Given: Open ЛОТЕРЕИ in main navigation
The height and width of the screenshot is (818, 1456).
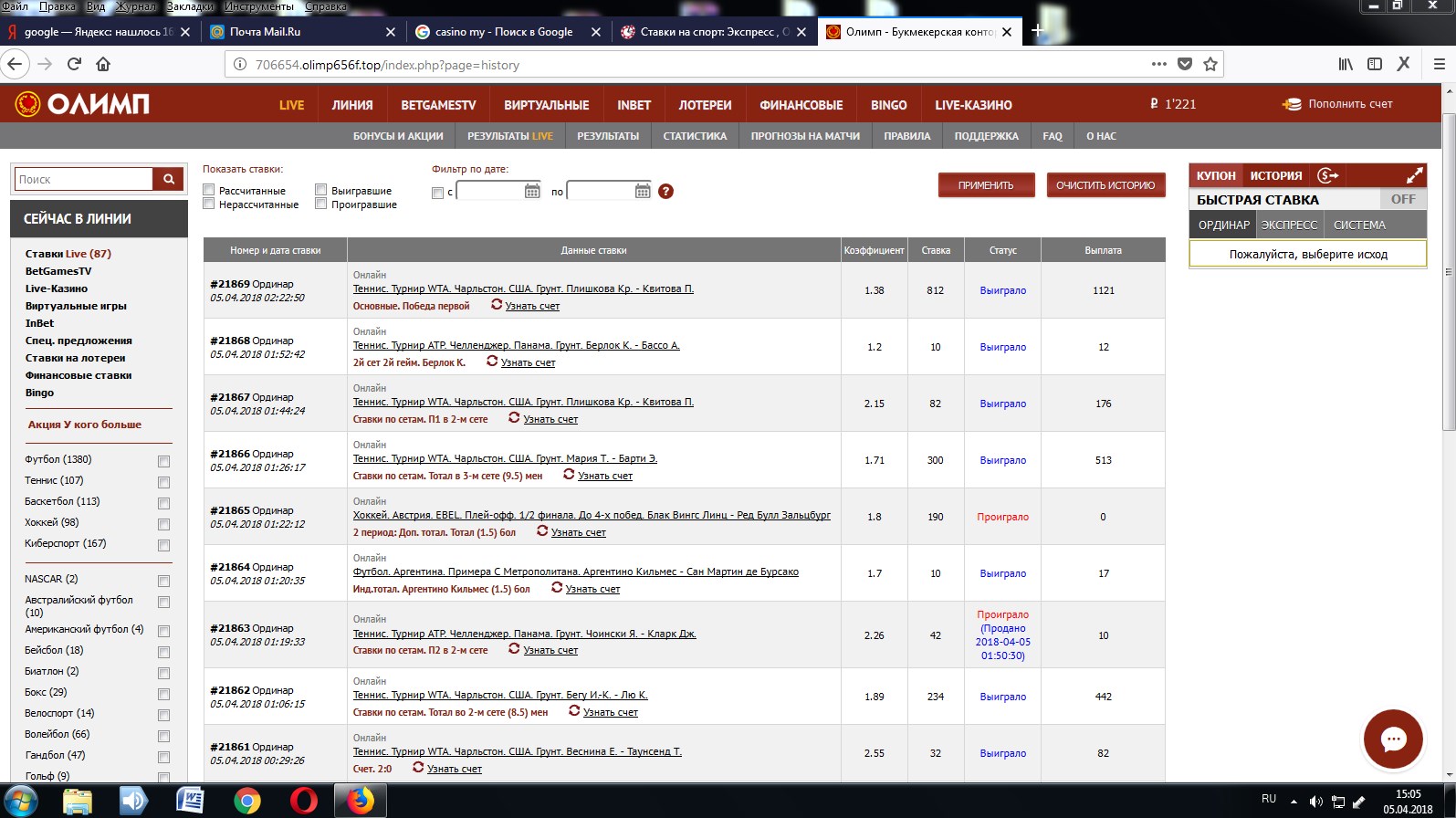Looking at the screenshot, I should pos(706,105).
